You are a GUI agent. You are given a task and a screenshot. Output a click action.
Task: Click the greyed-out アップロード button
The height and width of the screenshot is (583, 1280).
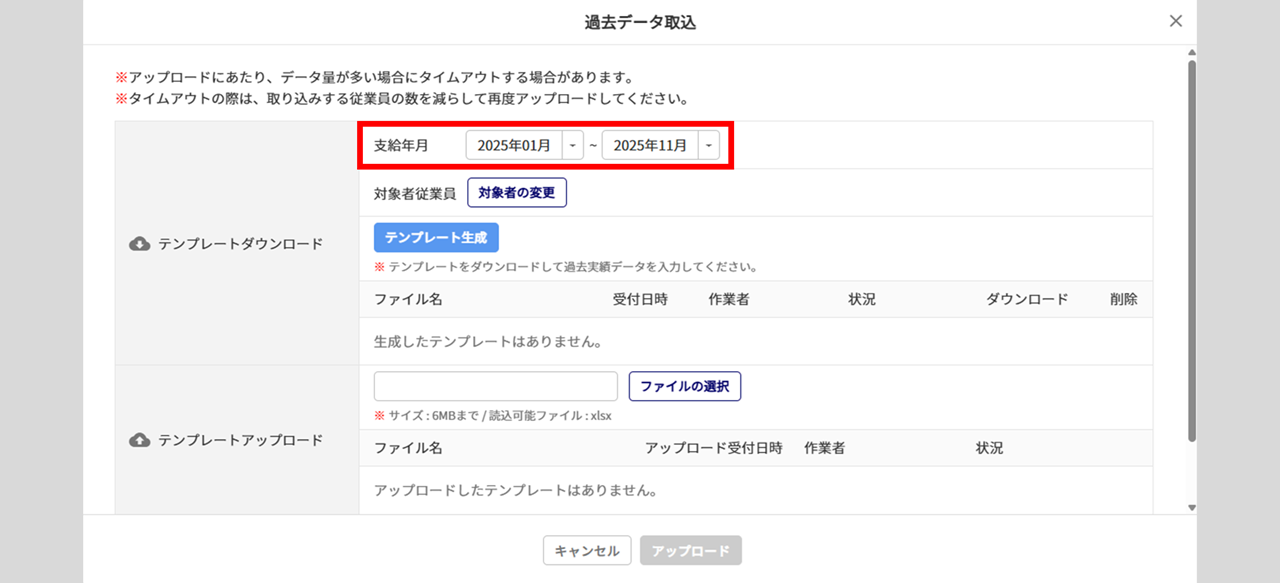[691, 551]
